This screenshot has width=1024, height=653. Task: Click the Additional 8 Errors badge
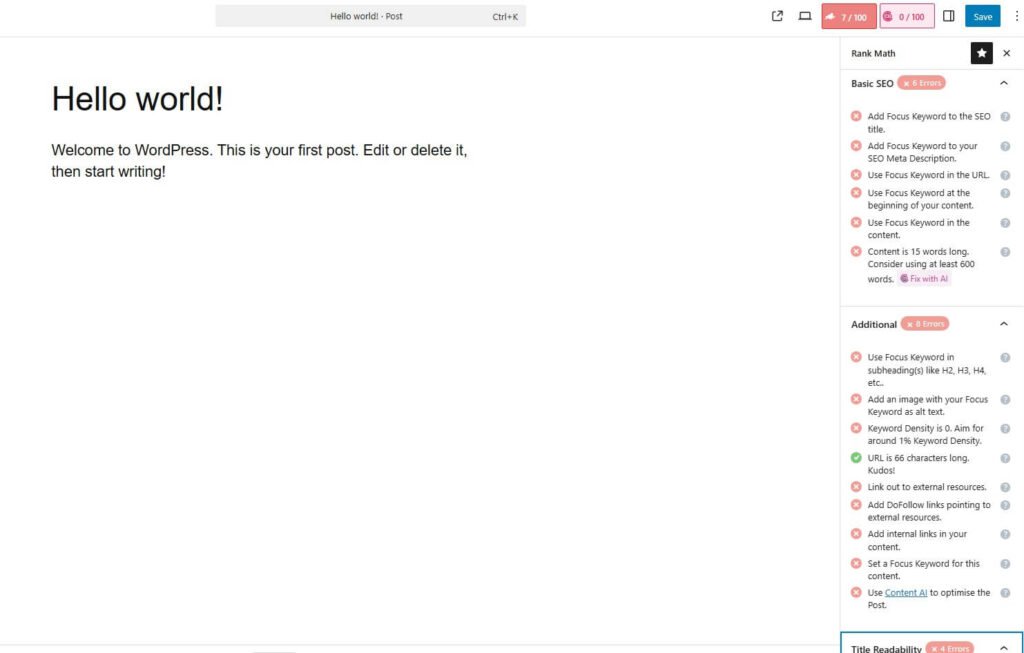(925, 324)
